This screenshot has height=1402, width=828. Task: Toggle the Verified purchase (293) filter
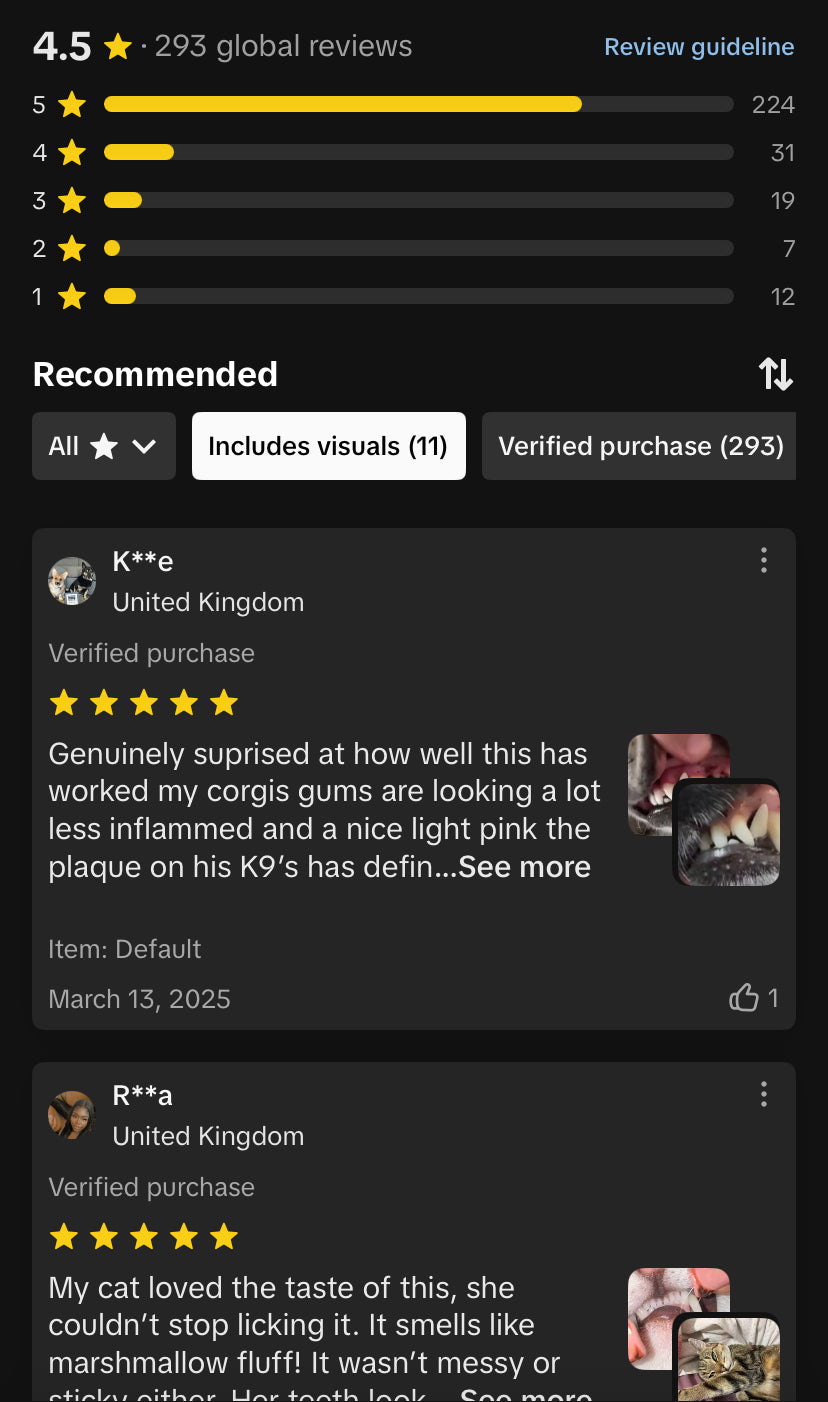[639, 446]
